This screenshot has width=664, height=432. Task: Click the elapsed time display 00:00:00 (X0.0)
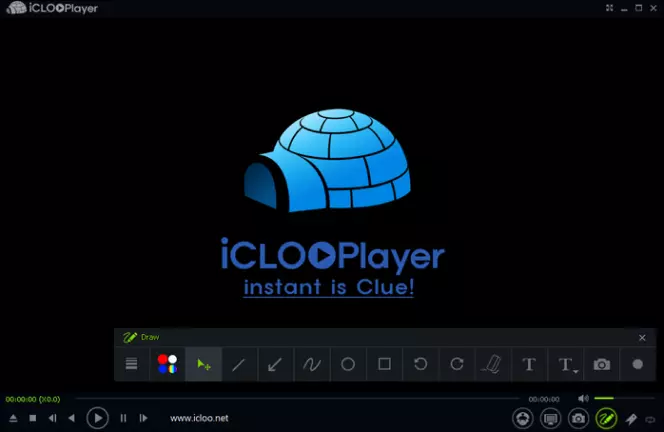(x=33, y=399)
